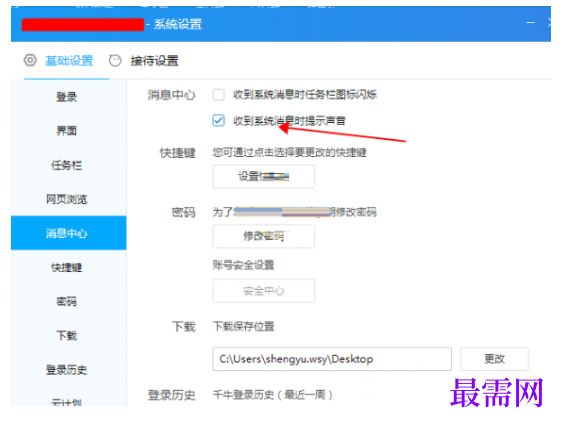This screenshot has height=424, width=562.
Task: Click the 设置 shortcut key button
Action: [x=264, y=176]
